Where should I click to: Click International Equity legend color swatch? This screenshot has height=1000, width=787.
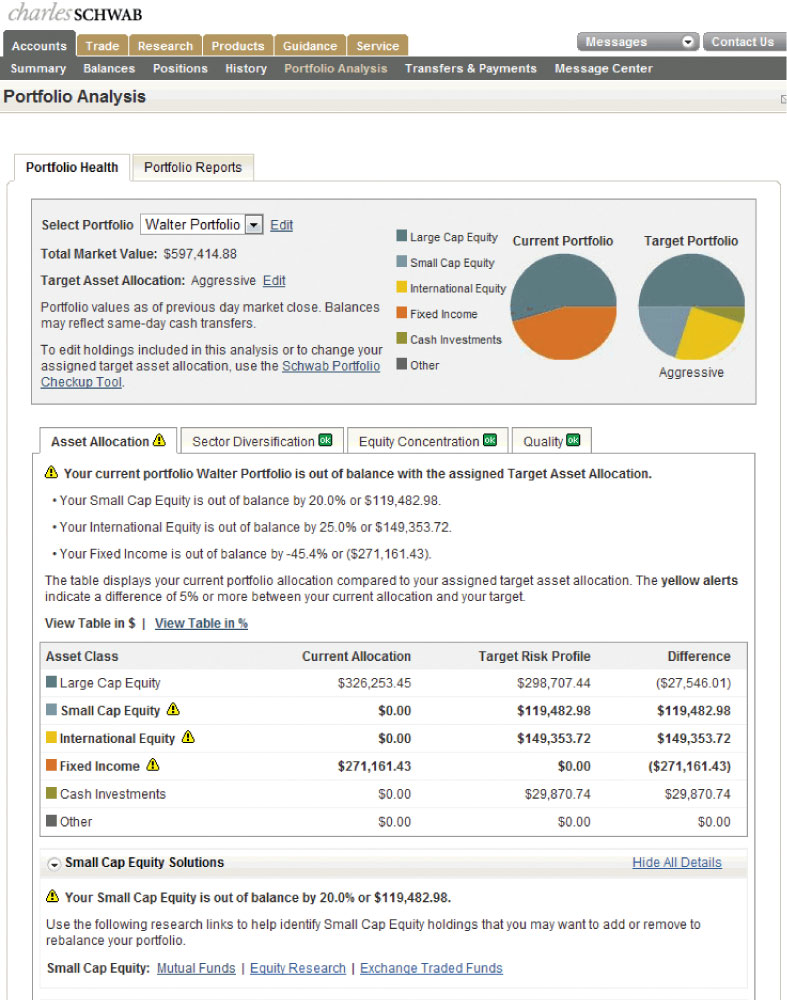(x=402, y=287)
